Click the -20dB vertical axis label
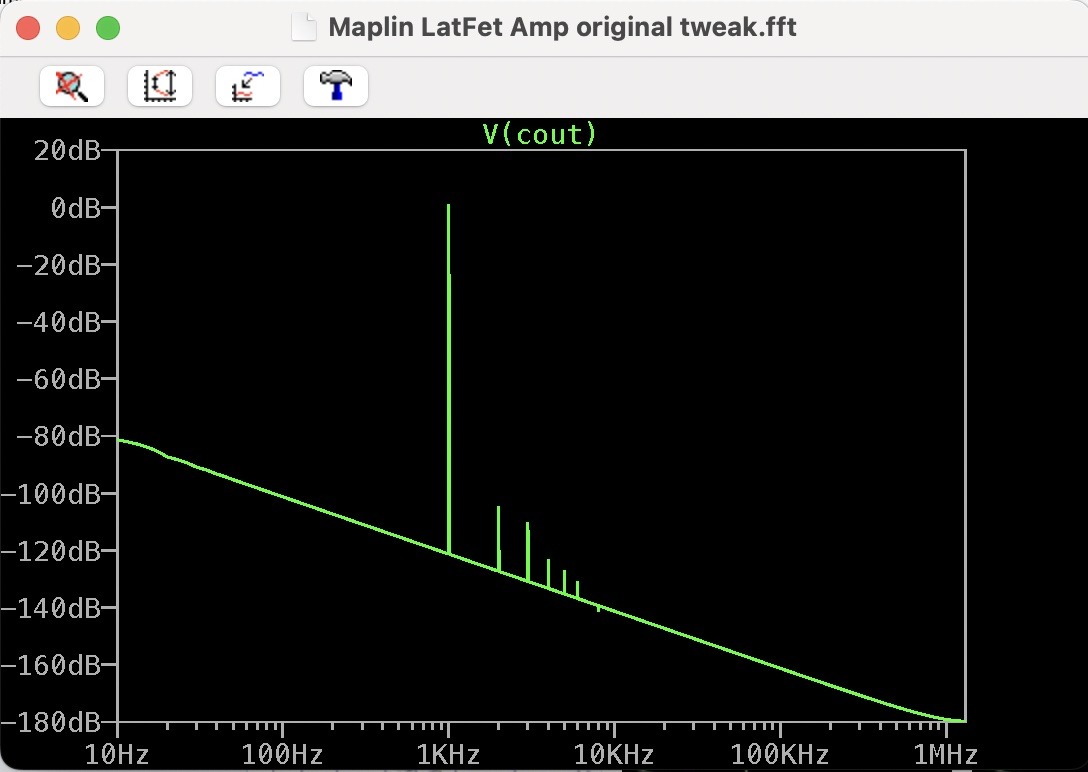 coord(58,265)
